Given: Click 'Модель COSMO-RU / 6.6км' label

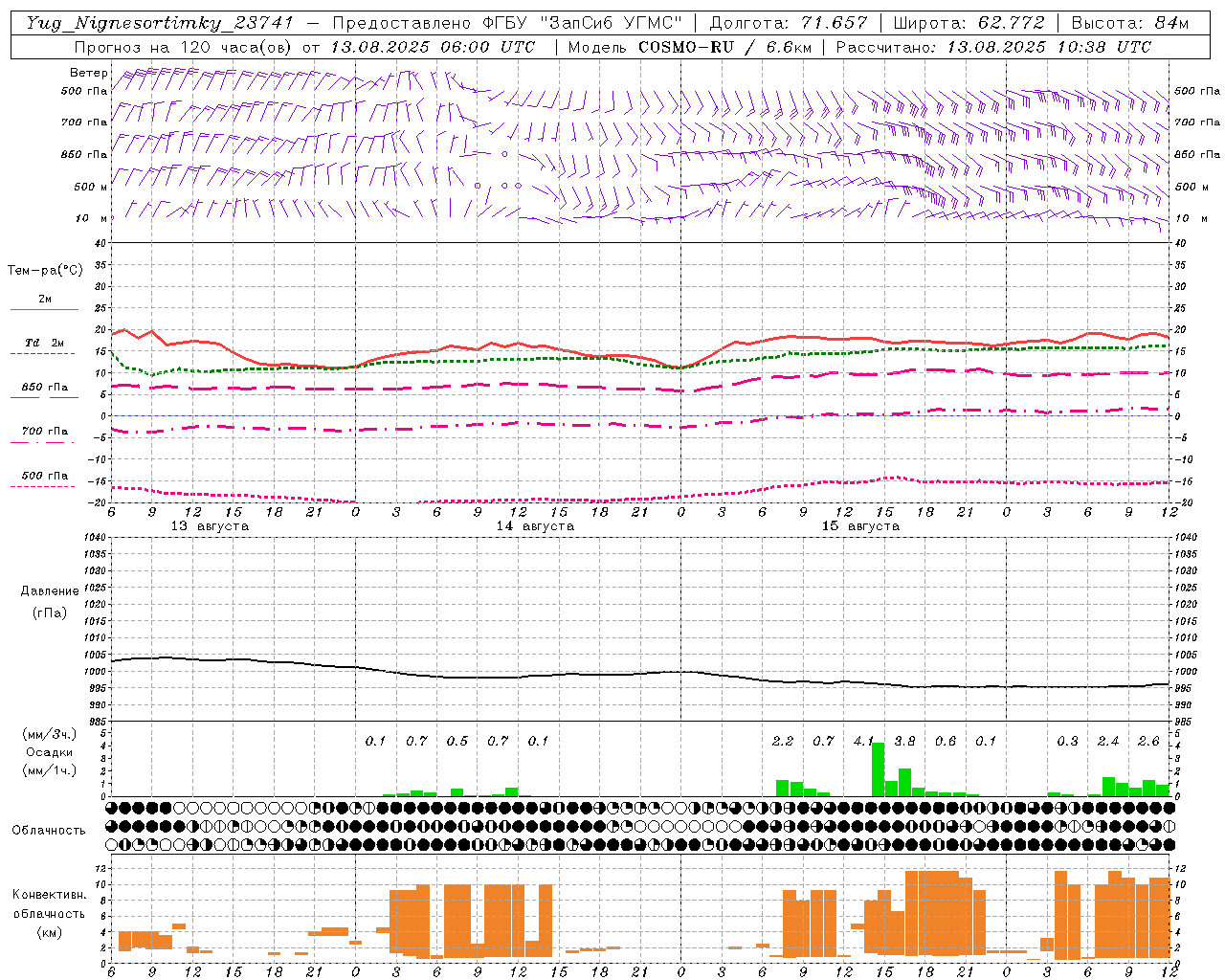Looking at the screenshot, I should pyautogui.click(x=690, y=47).
